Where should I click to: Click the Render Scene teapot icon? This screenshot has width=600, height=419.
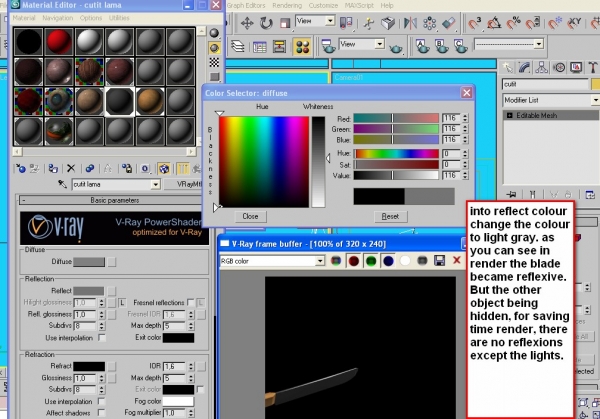[x=328, y=47]
